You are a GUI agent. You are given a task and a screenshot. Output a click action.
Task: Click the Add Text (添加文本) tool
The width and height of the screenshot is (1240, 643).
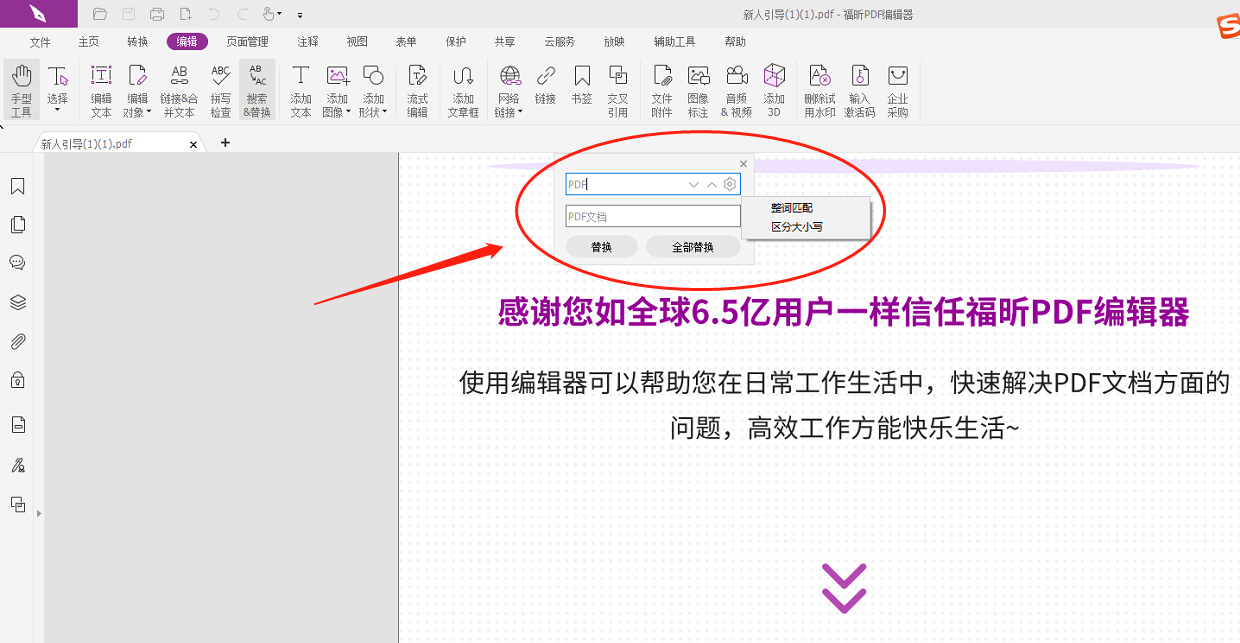click(x=301, y=90)
